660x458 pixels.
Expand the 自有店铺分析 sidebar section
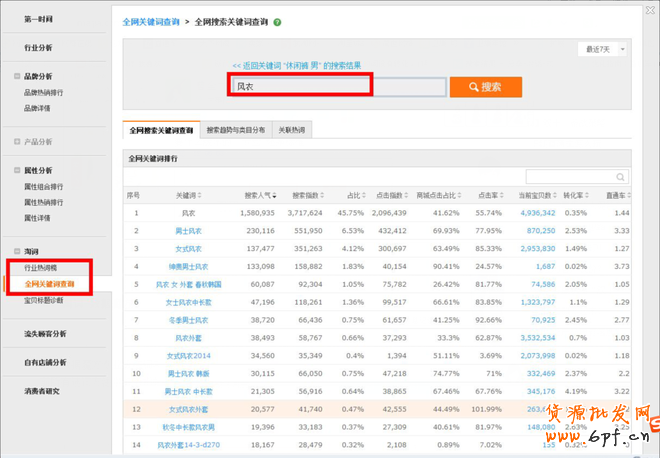(45, 362)
